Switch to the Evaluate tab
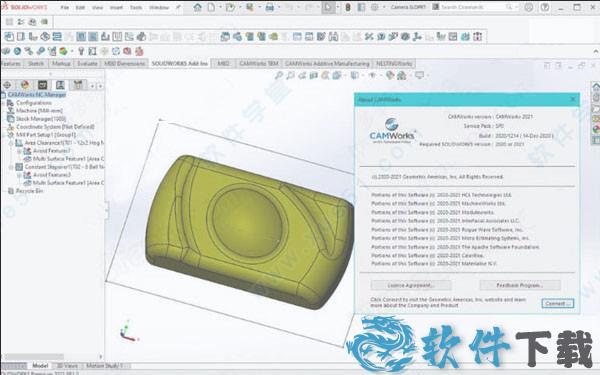Image resolution: width=600 pixels, height=375 pixels. 87,64
